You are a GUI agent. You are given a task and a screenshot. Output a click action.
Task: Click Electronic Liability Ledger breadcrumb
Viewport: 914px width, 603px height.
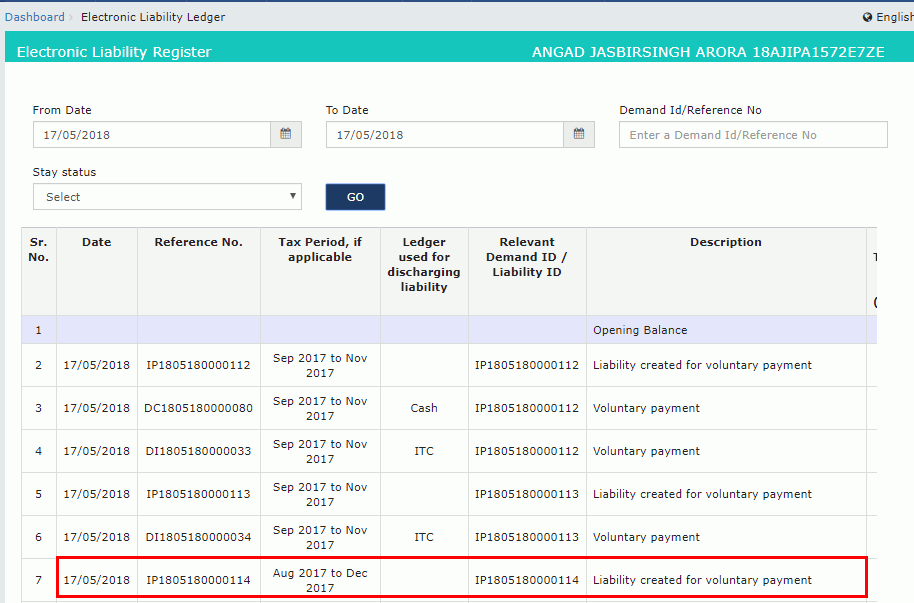point(153,17)
